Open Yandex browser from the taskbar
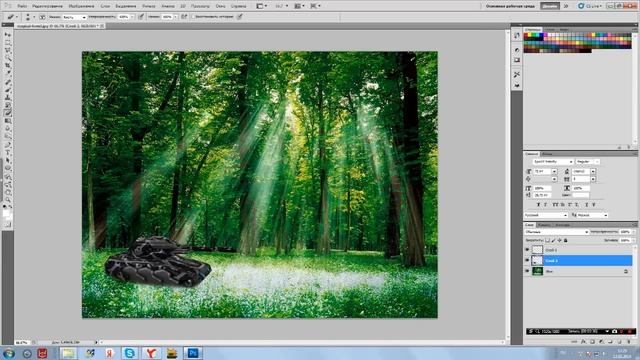The width and height of the screenshot is (640, 360). coord(151,353)
